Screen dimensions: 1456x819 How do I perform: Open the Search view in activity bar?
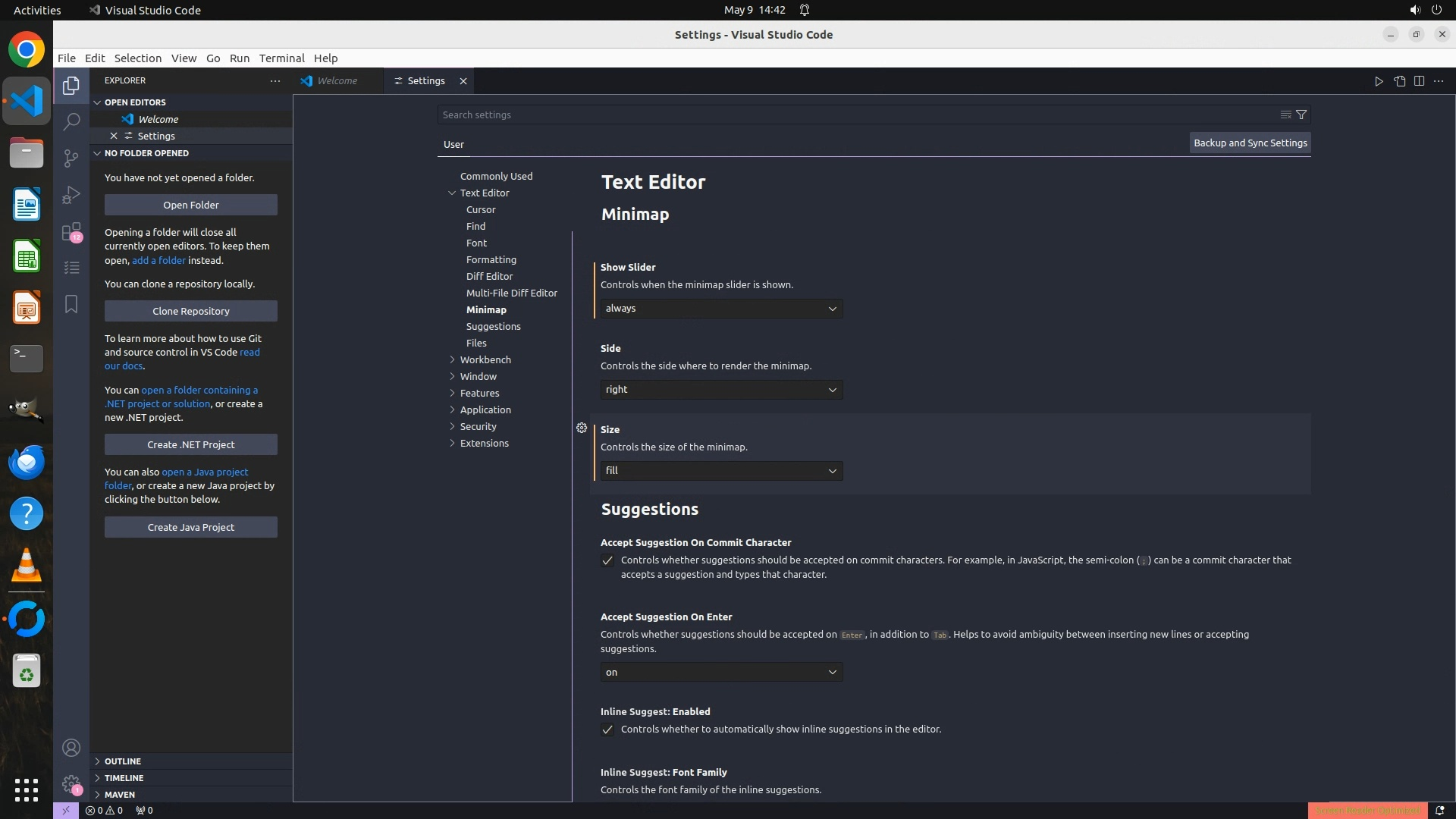click(x=71, y=121)
